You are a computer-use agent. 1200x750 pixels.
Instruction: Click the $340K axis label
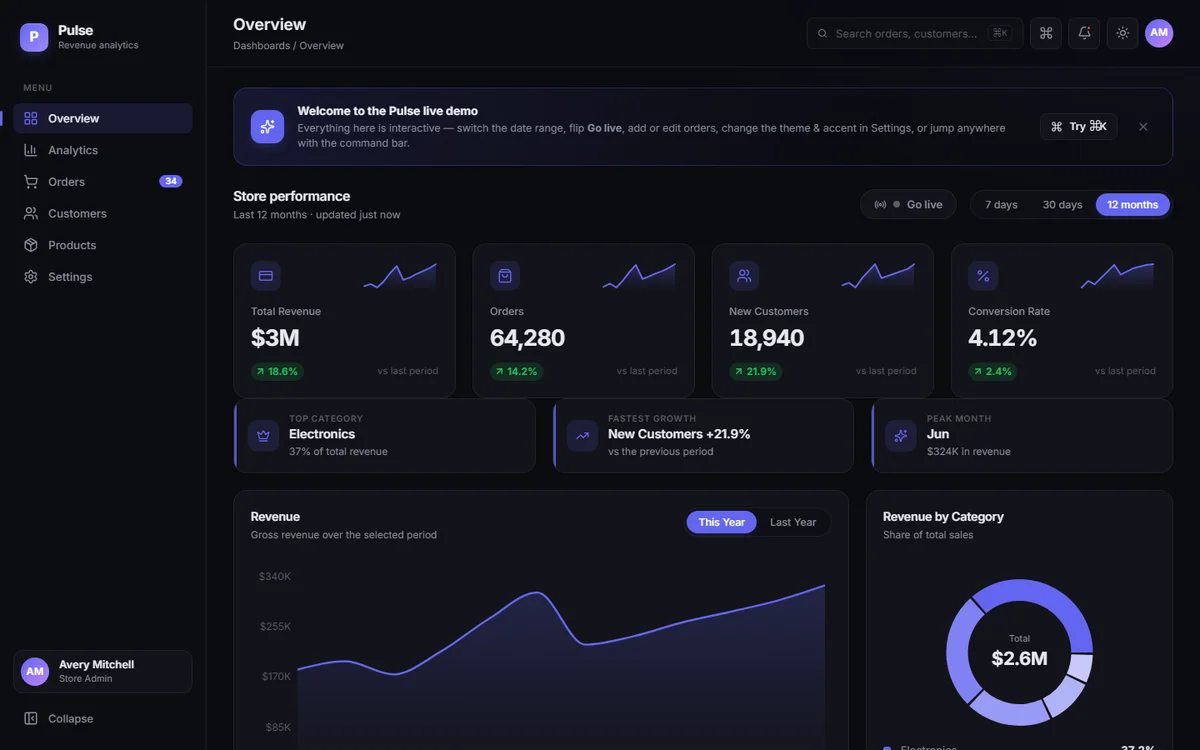pos(275,576)
